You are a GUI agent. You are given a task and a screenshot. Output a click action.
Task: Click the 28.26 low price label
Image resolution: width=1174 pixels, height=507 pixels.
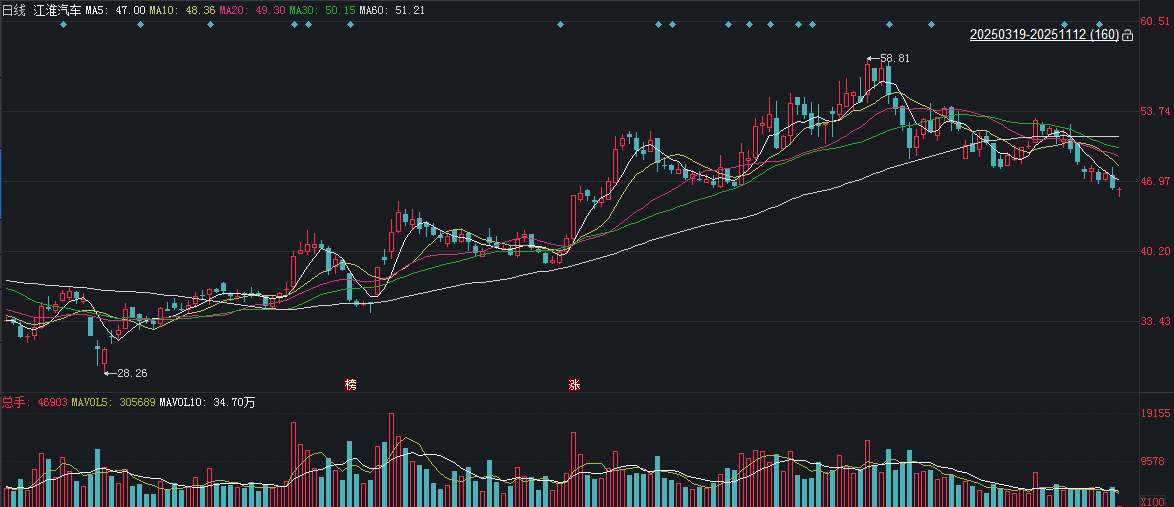(x=131, y=373)
